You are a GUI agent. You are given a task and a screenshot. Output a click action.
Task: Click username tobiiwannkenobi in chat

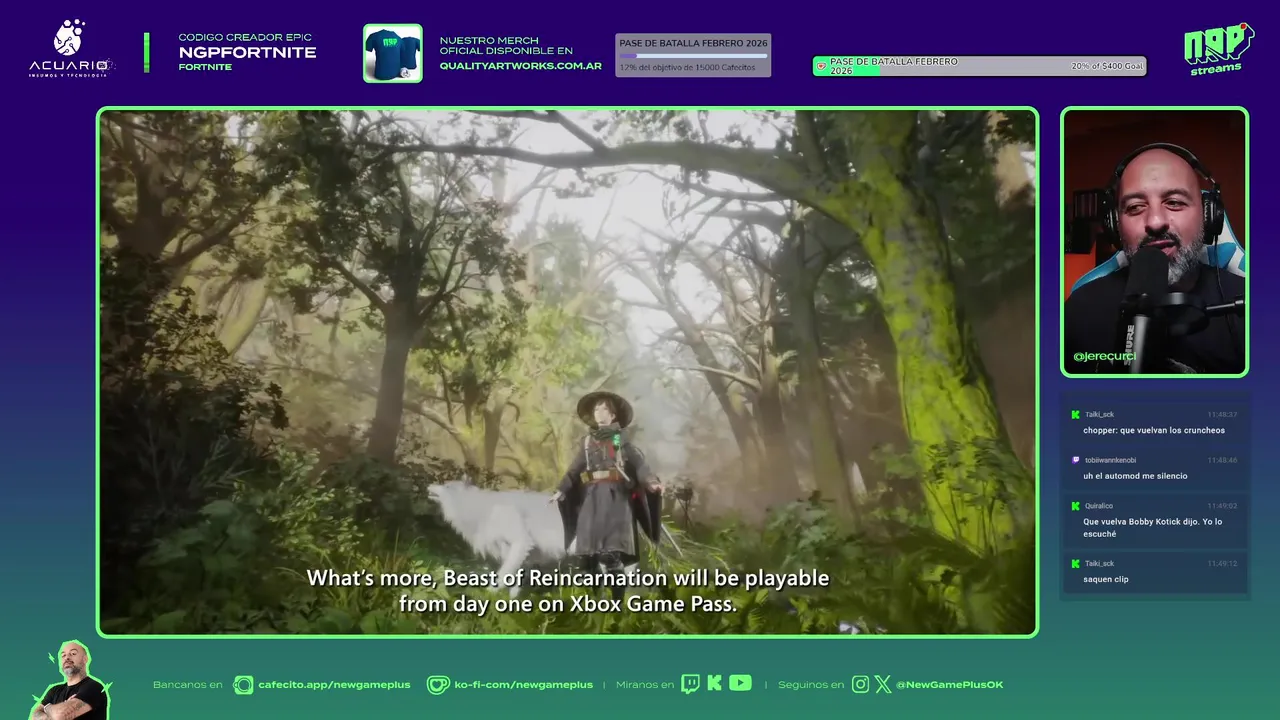(x=1111, y=460)
